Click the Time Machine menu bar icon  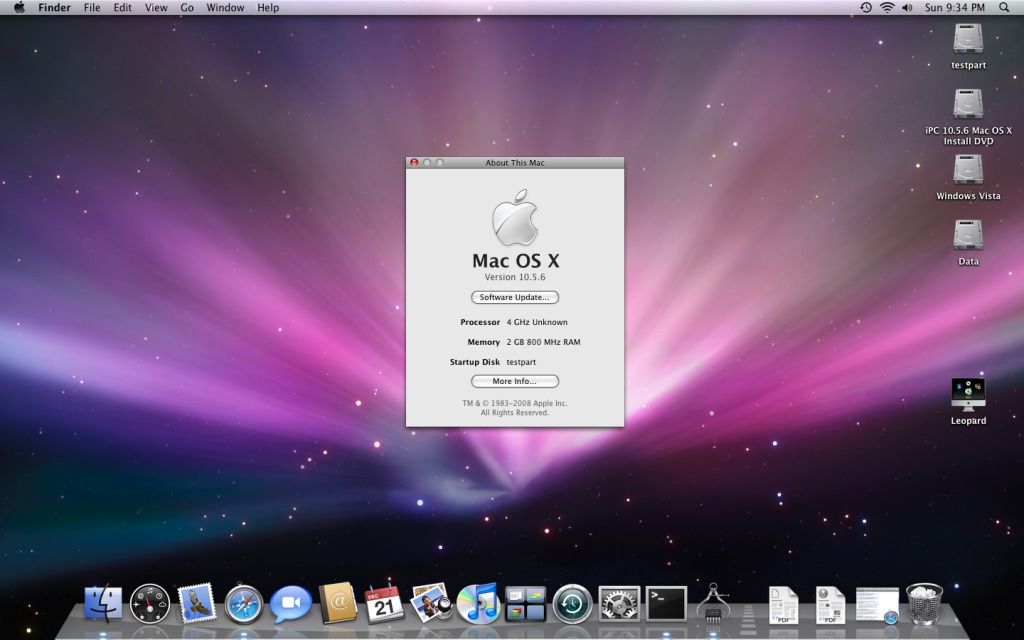click(x=866, y=7)
